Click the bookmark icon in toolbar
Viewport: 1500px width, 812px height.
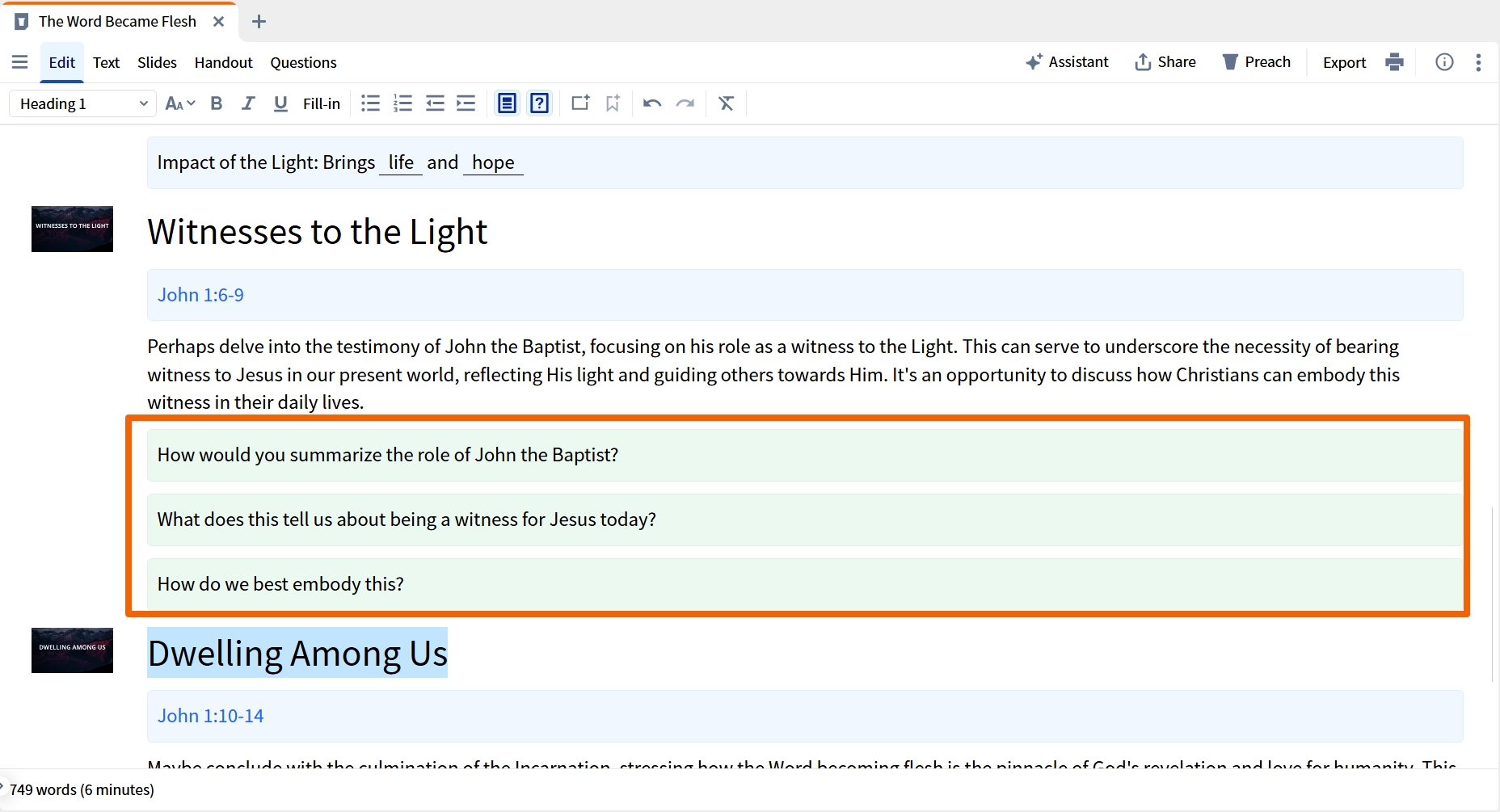click(613, 103)
